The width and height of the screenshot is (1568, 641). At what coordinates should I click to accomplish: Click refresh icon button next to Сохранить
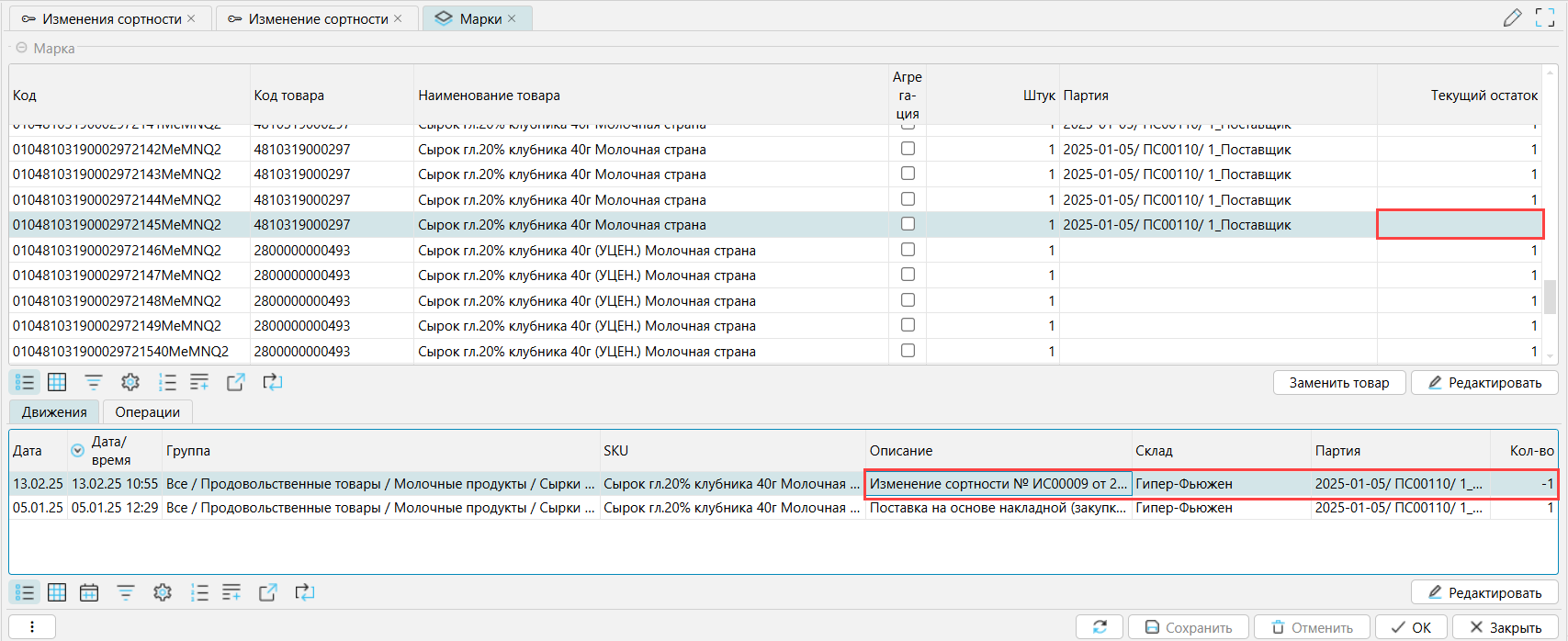[1100, 627]
